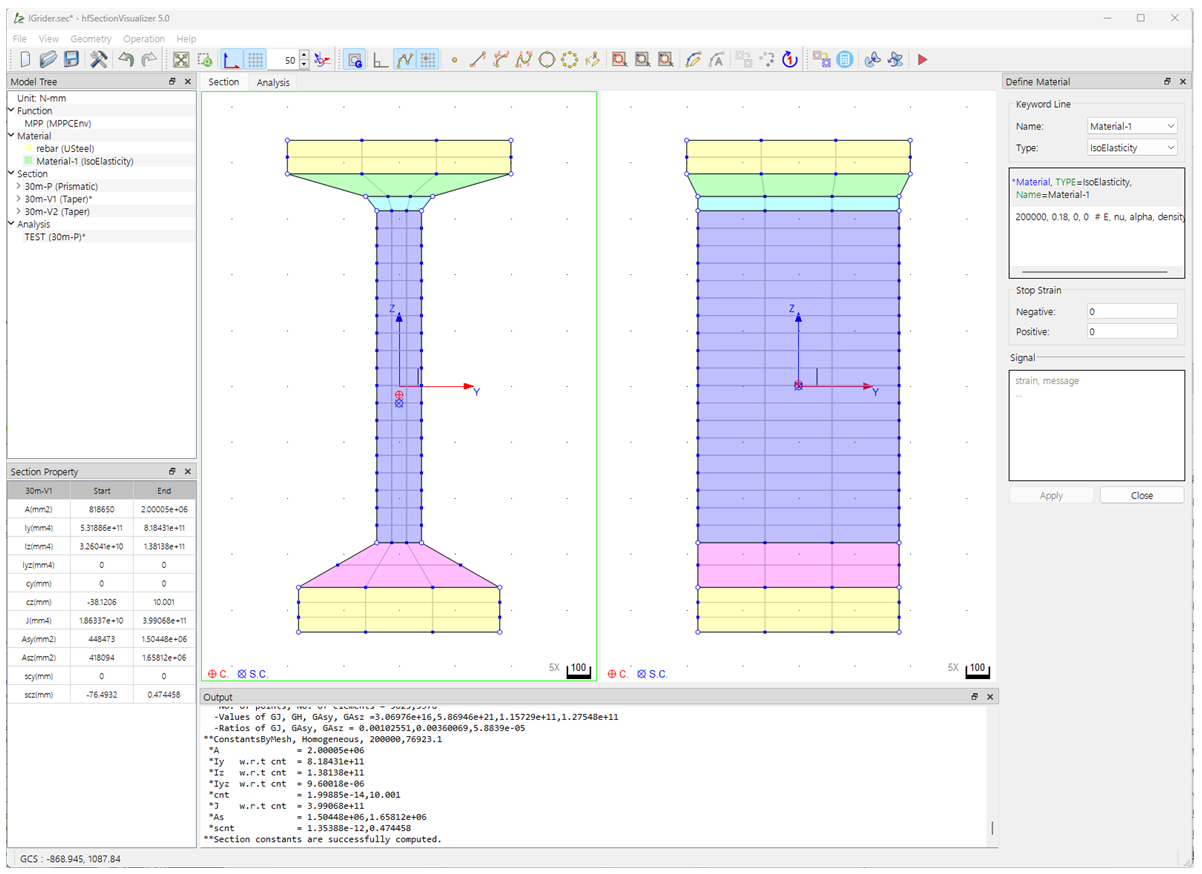Image resolution: width=1202 pixels, height=874 pixels.
Task: Open the material Name dropdown
Action: pyautogui.click(x=1133, y=126)
